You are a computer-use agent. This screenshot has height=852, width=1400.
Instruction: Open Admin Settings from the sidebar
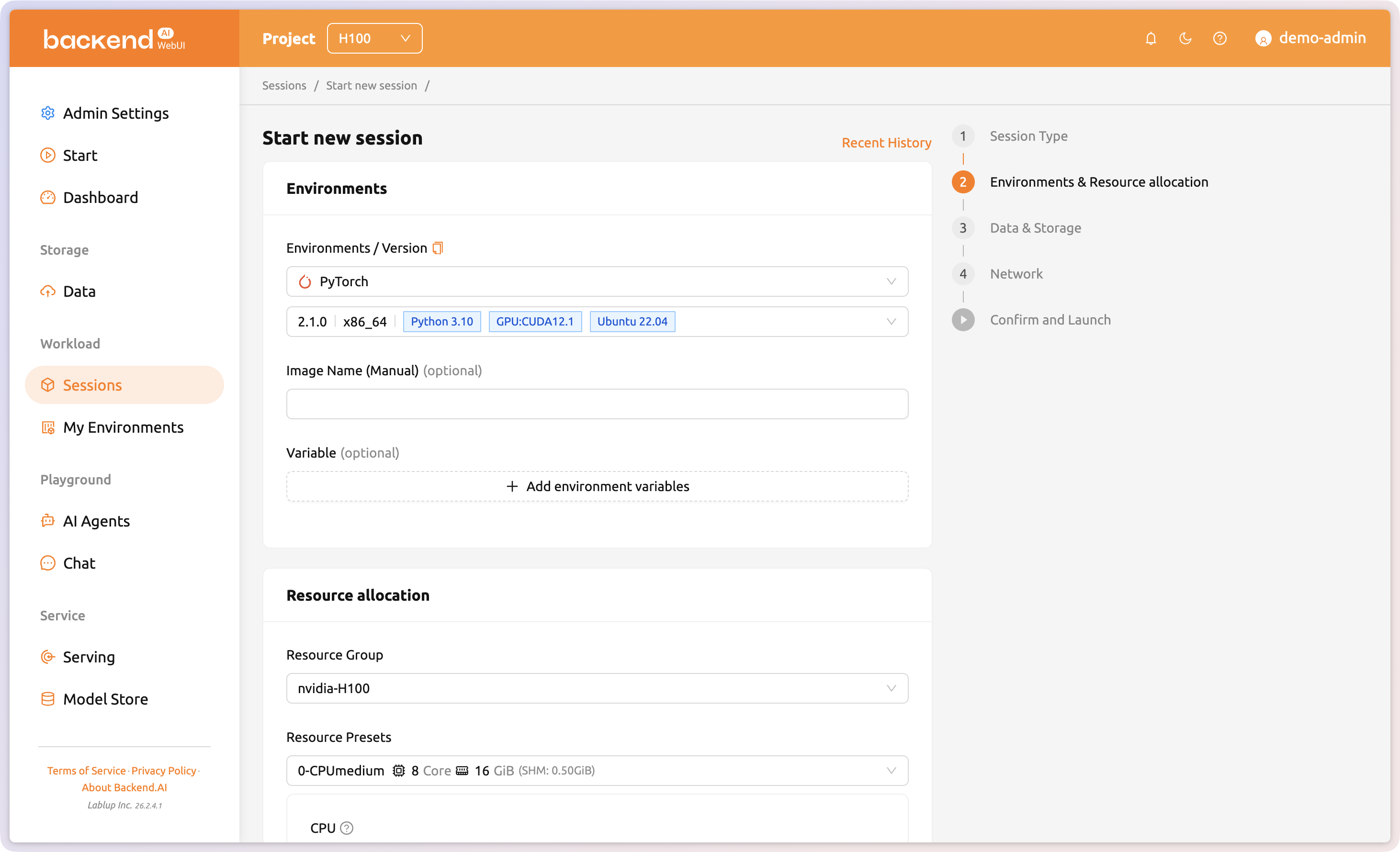coord(115,113)
